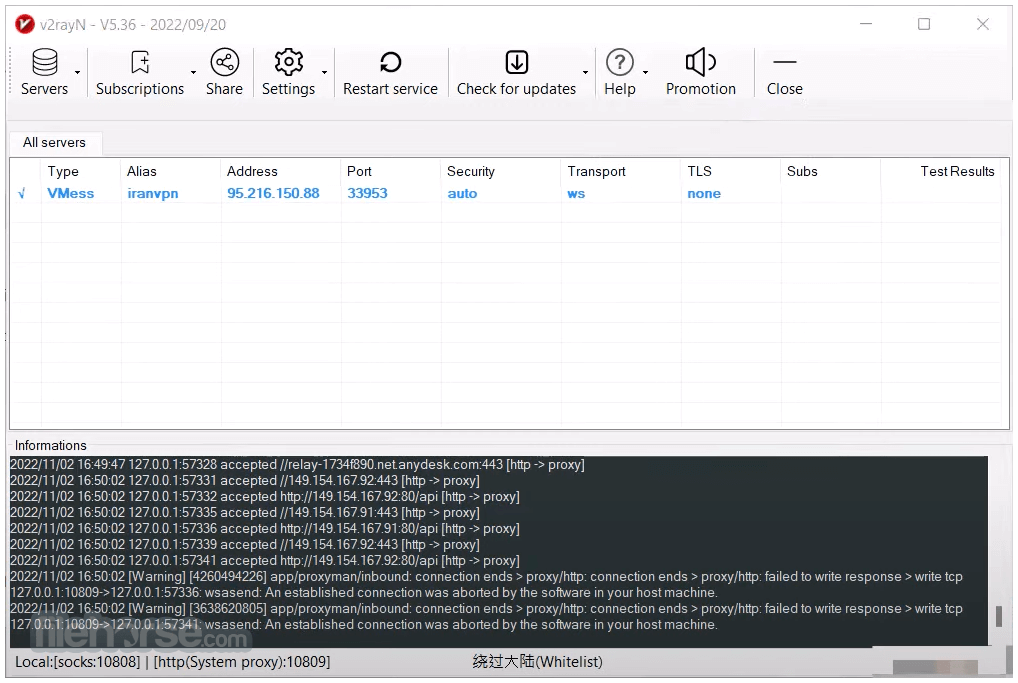Screen dimensions: 1018x683
Task: Click Restart service button
Action: 390,73
